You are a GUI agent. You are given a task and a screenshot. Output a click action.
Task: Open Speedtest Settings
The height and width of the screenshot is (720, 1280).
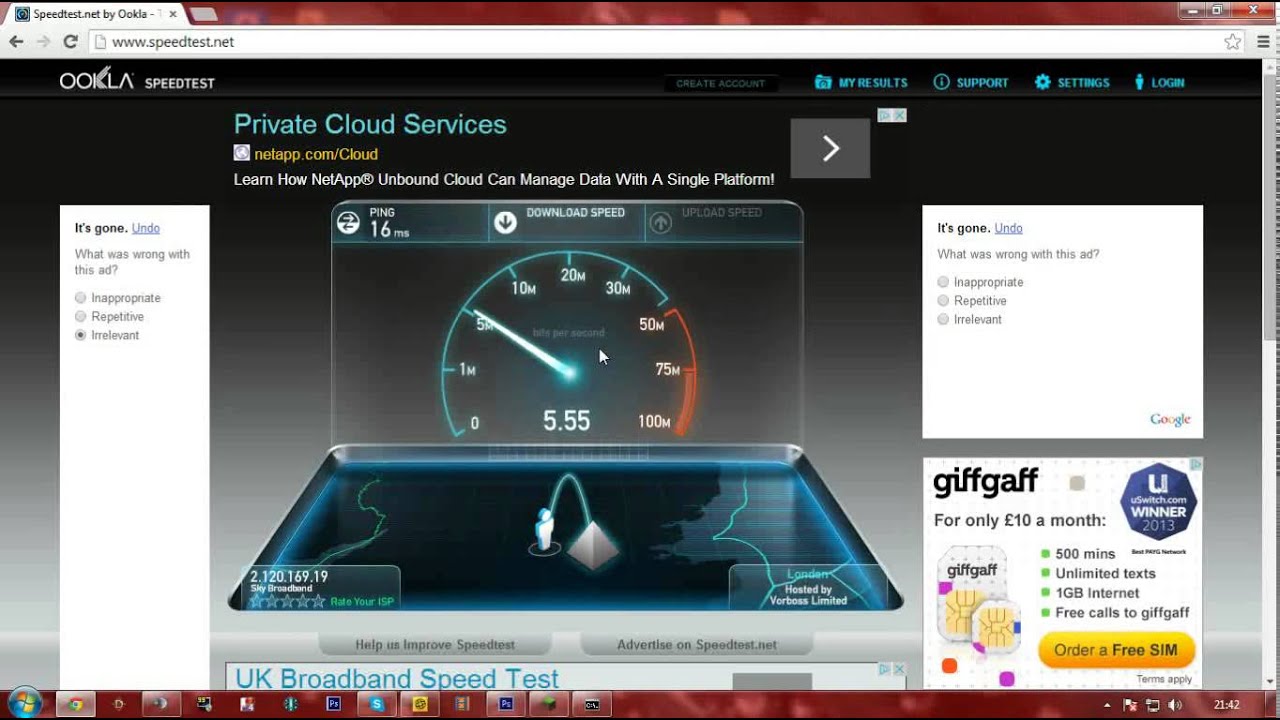point(1072,83)
